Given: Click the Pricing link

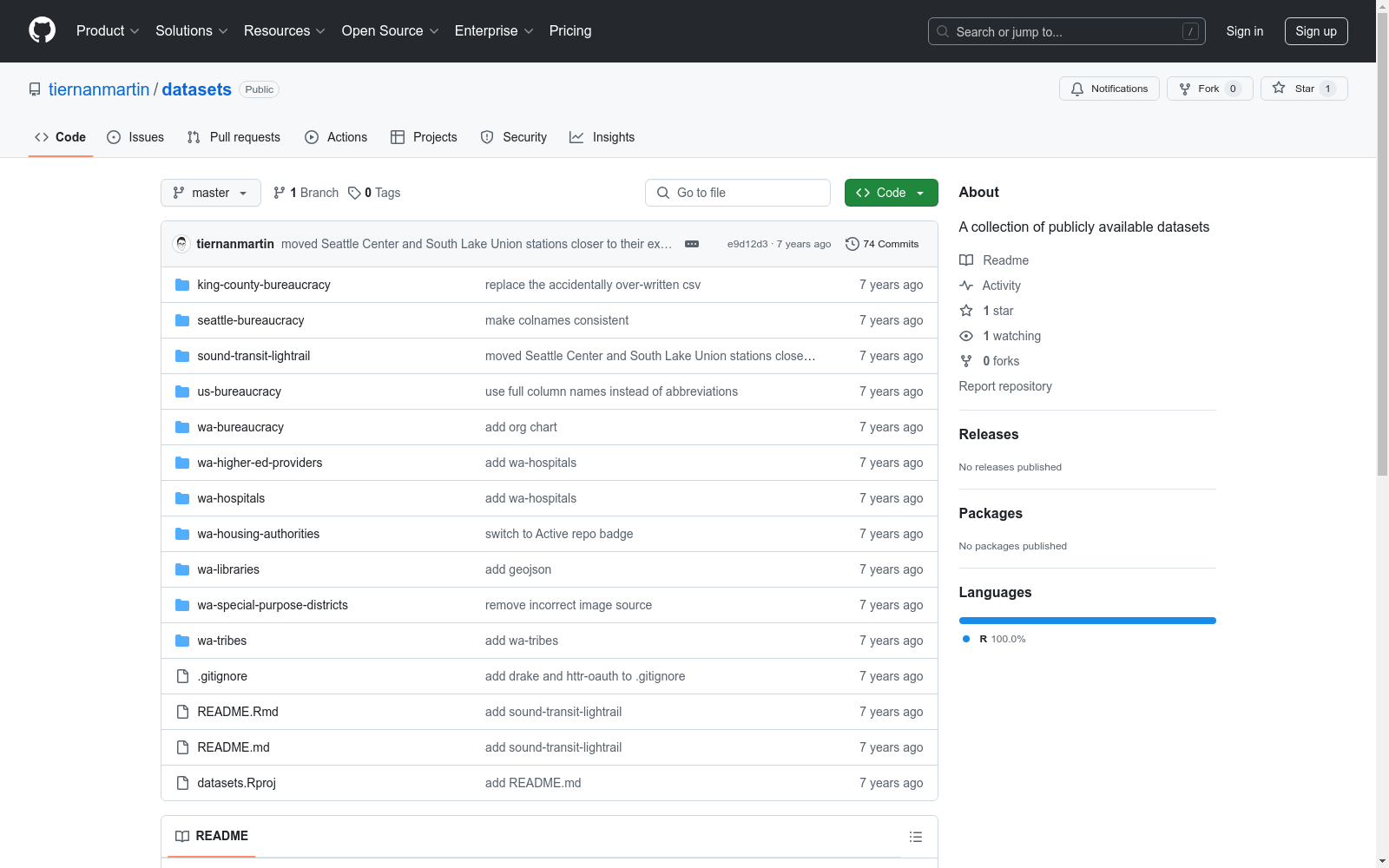Looking at the screenshot, I should pyautogui.click(x=570, y=31).
